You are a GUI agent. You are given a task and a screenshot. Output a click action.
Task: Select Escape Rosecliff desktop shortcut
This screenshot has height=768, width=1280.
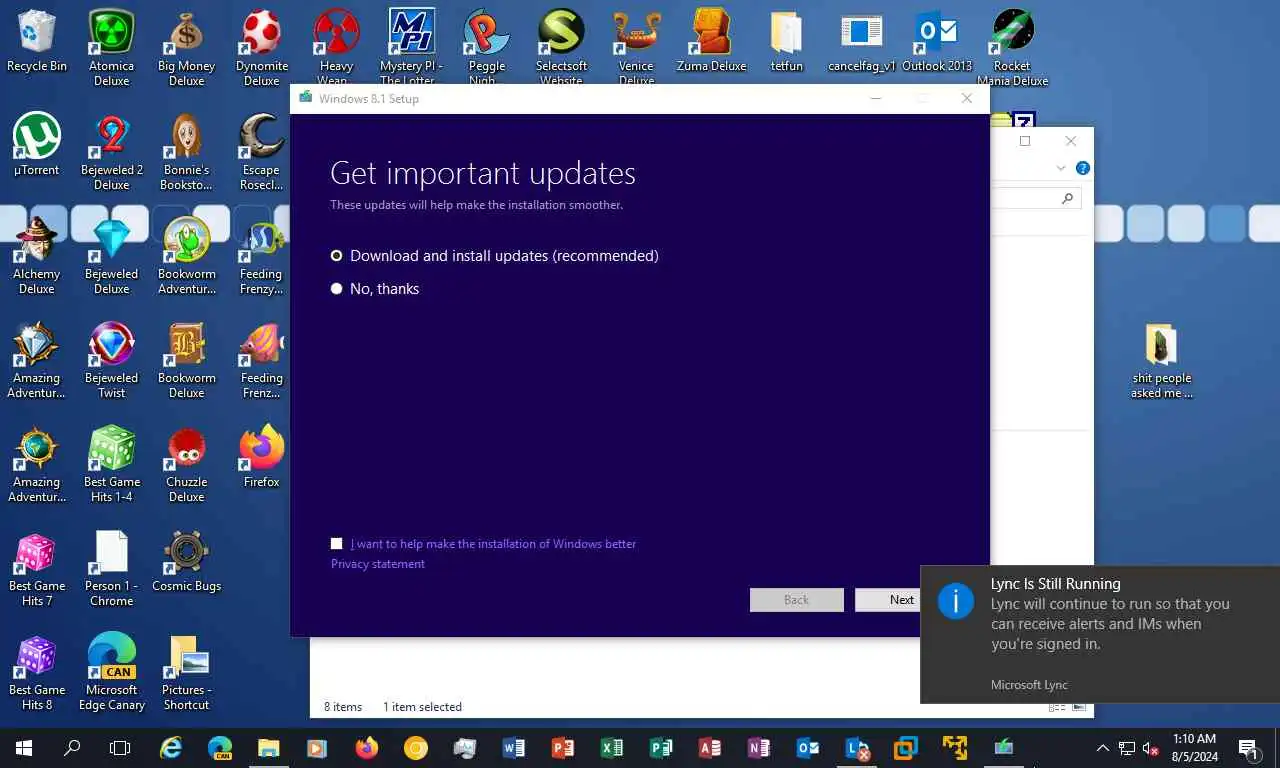[x=262, y=152]
